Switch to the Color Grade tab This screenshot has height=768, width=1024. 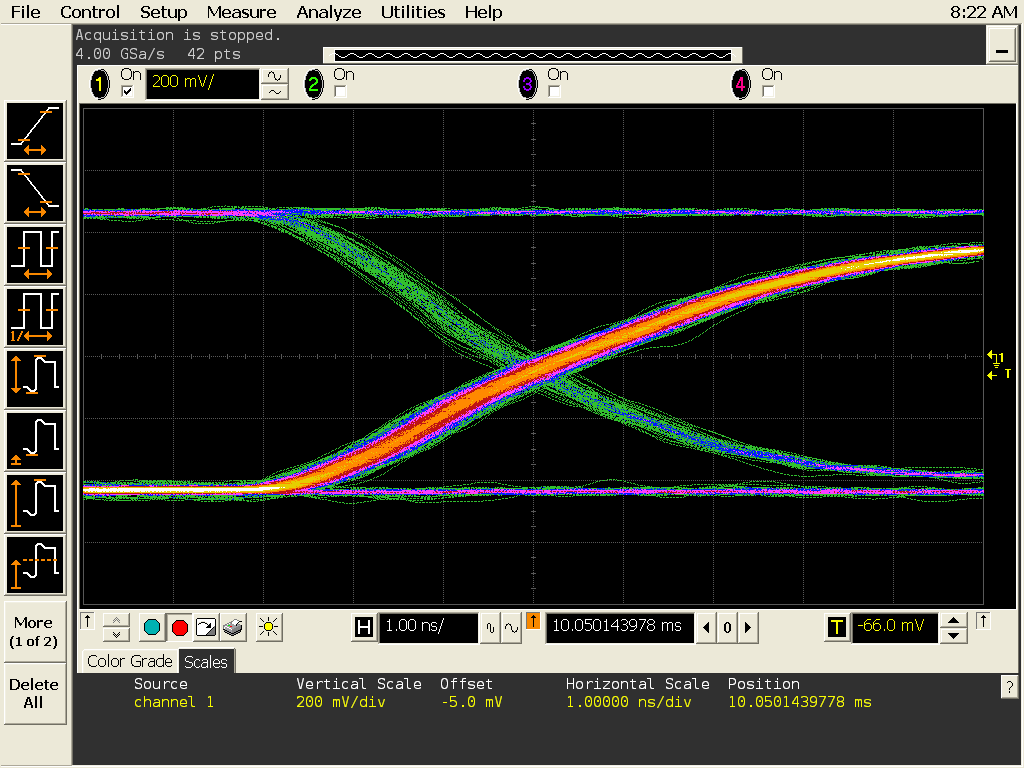(x=129, y=661)
